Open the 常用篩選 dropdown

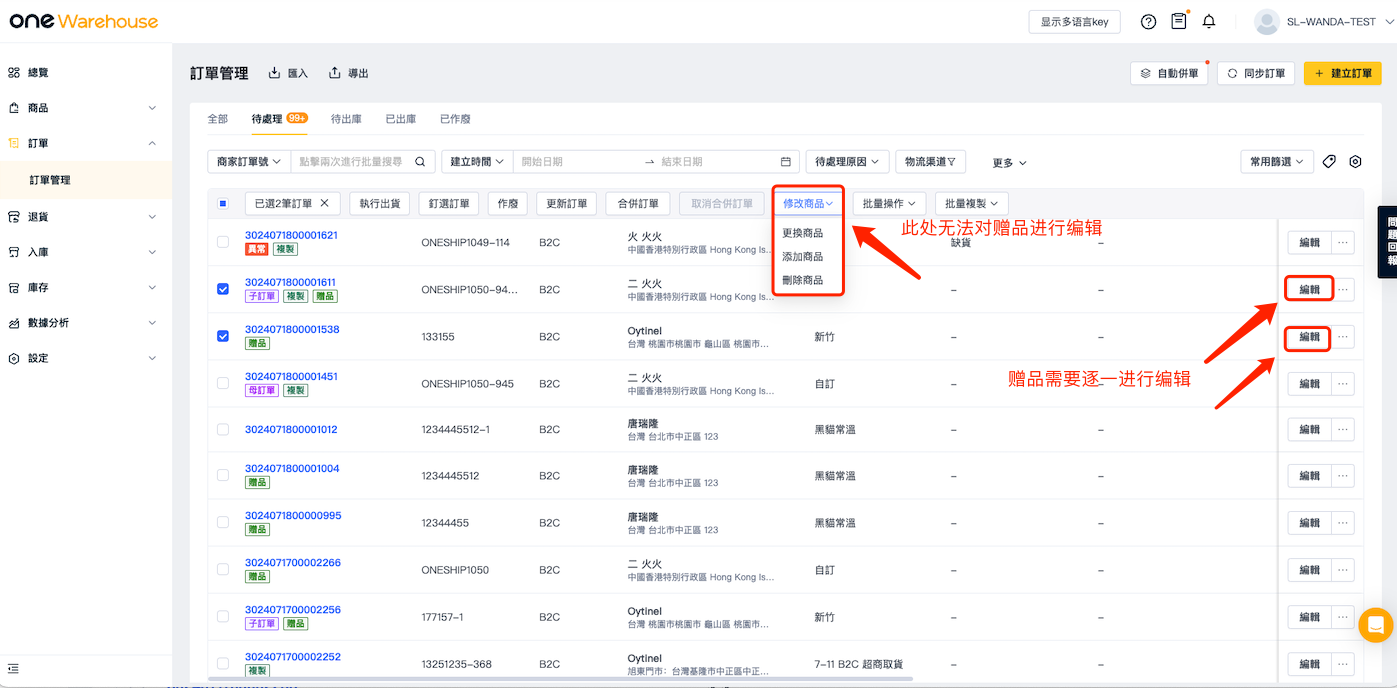(x=1276, y=162)
